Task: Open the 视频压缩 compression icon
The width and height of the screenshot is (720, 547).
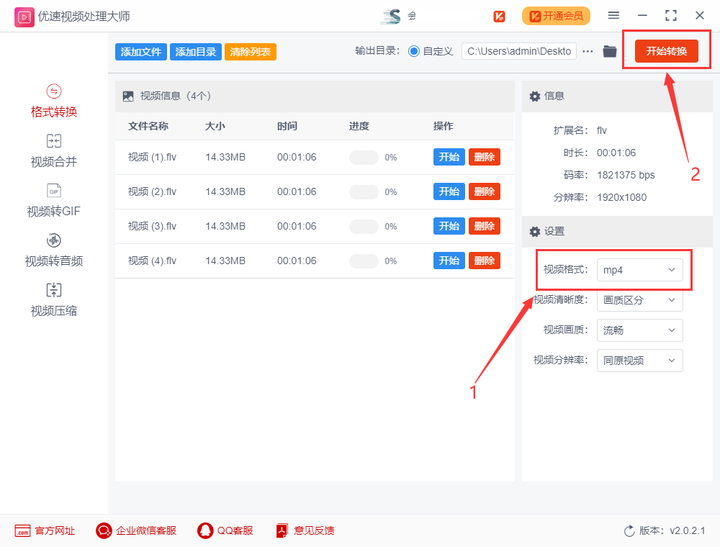Action: (54, 290)
